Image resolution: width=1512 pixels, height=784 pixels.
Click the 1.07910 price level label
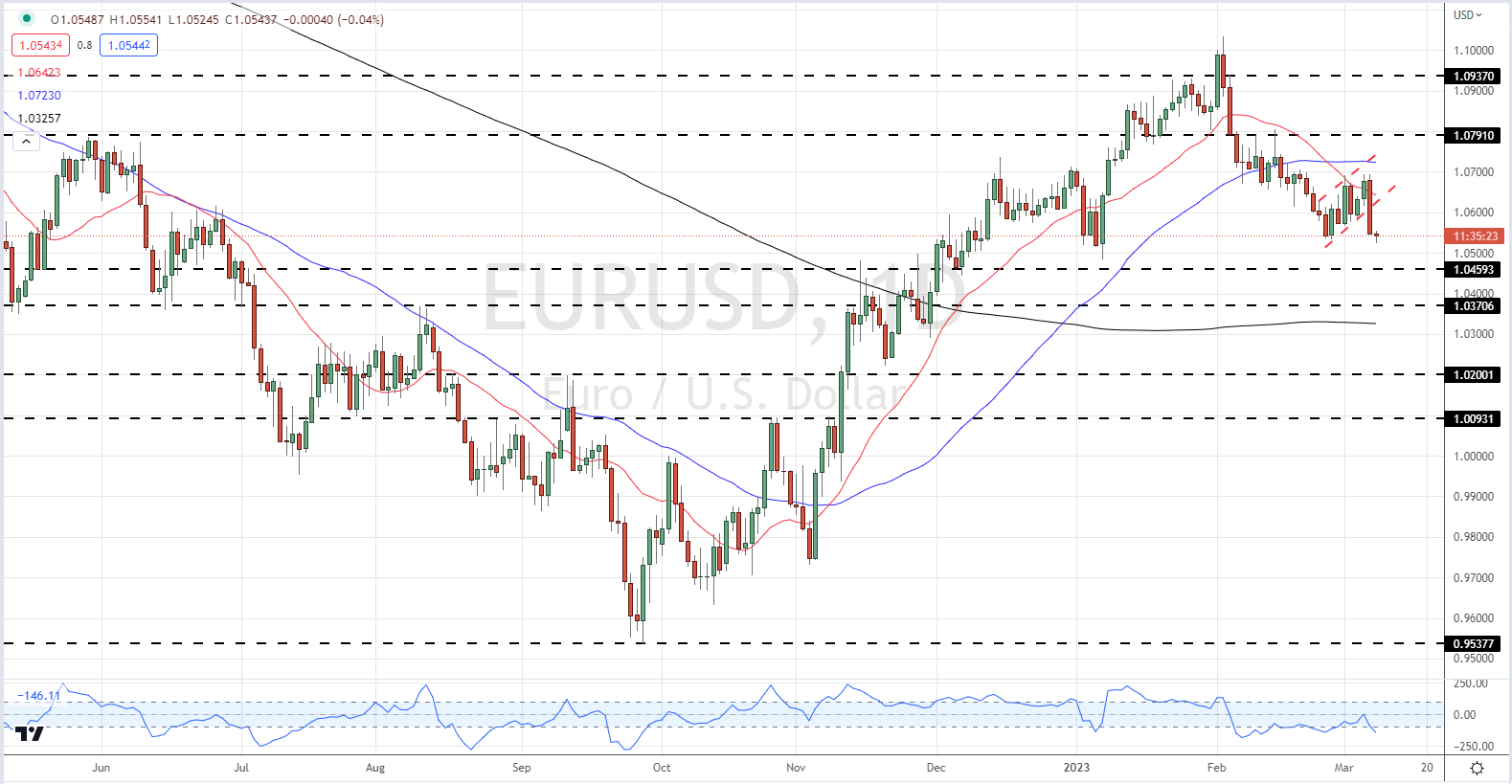tap(1474, 136)
